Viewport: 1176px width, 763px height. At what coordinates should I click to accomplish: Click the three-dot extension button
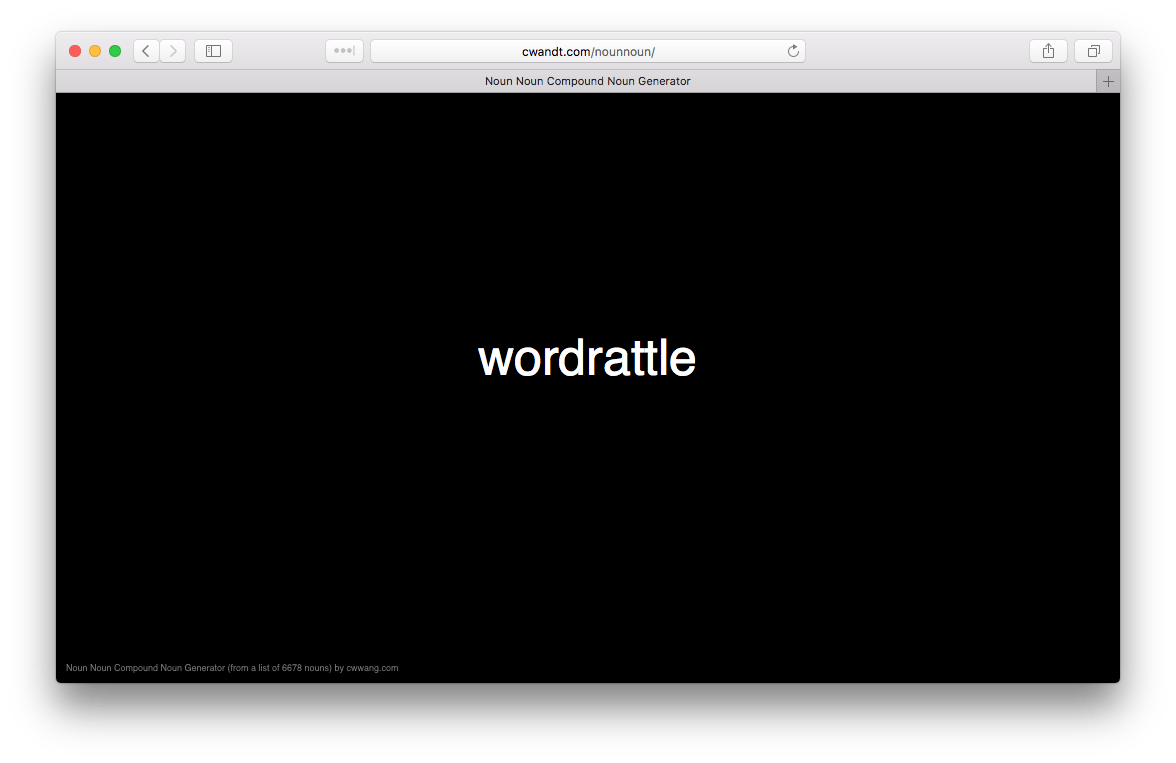pyautogui.click(x=344, y=51)
